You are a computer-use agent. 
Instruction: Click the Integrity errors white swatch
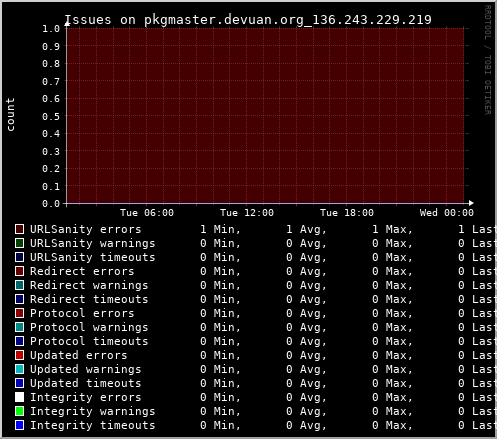click(x=19, y=397)
